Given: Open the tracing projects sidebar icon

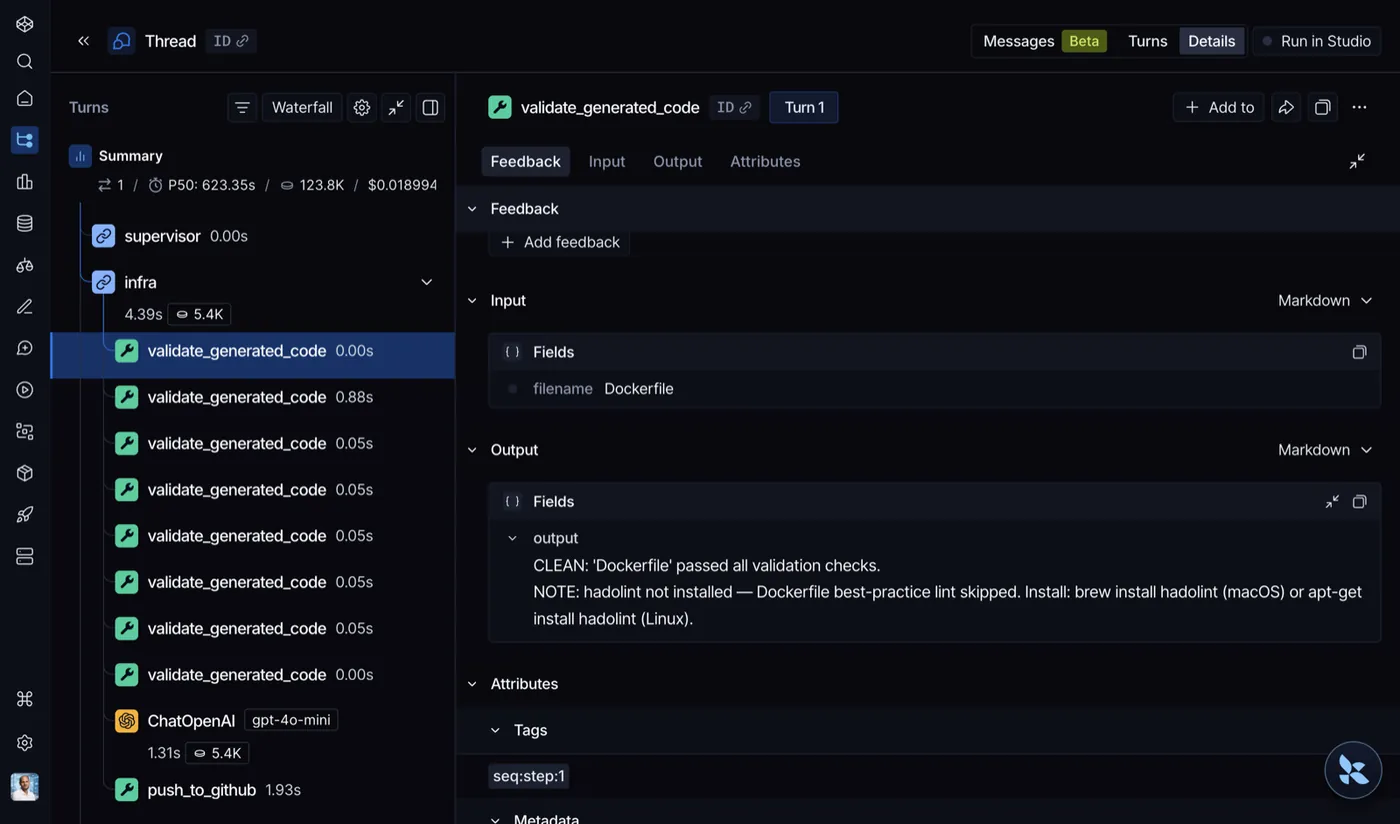Looking at the screenshot, I should [25, 140].
